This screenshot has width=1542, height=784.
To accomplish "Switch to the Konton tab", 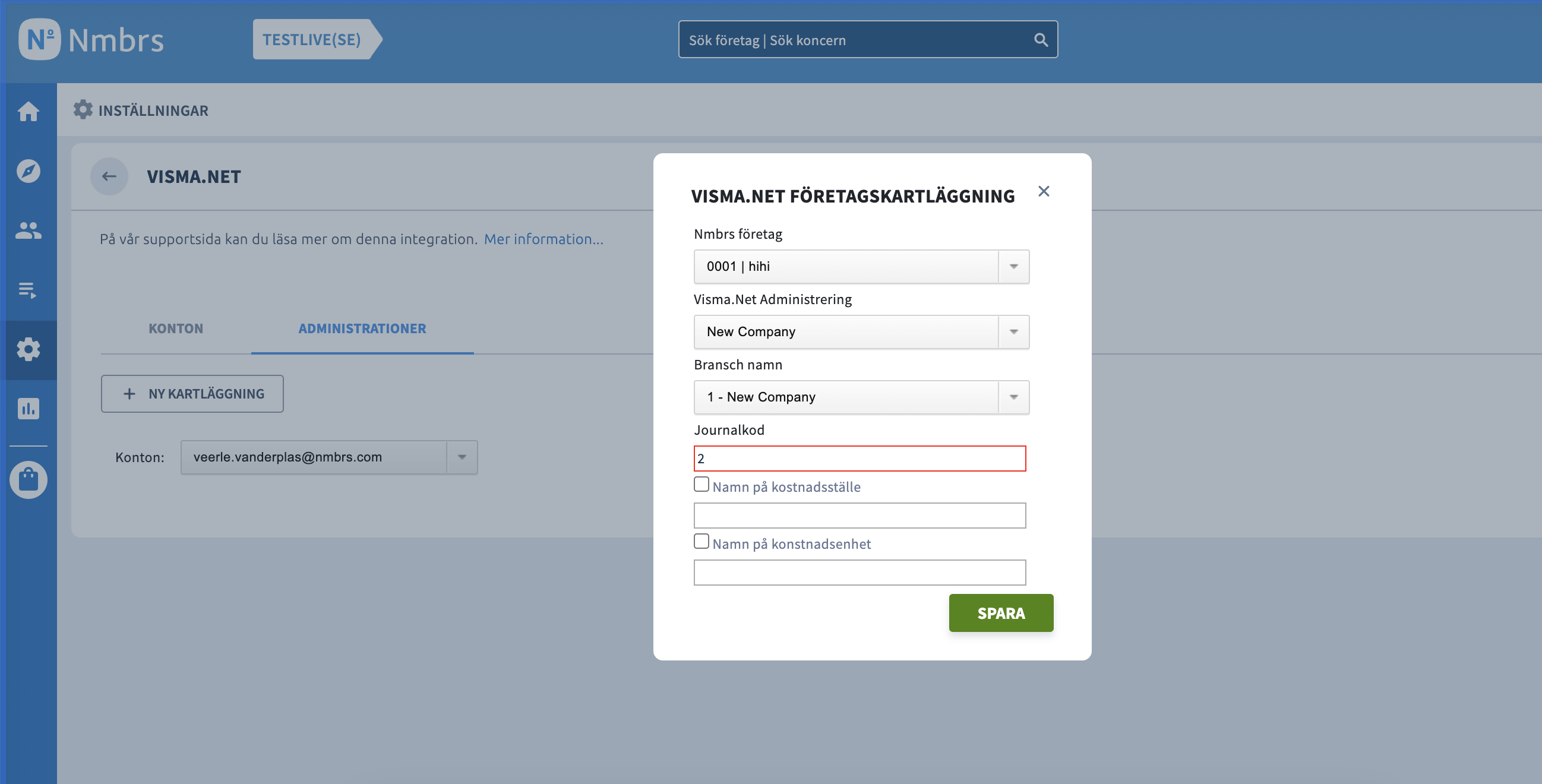I will click(x=176, y=328).
